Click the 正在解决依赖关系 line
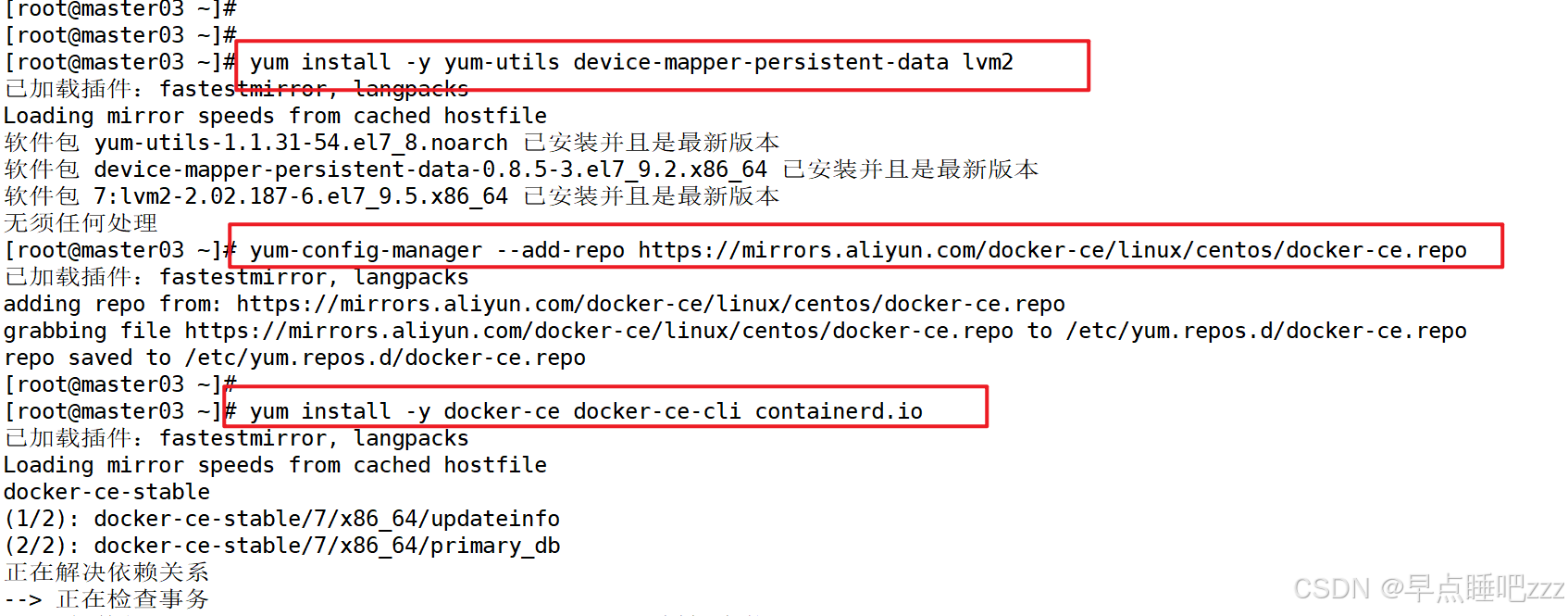The width and height of the screenshot is (1568, 616). tap(106, 572)
